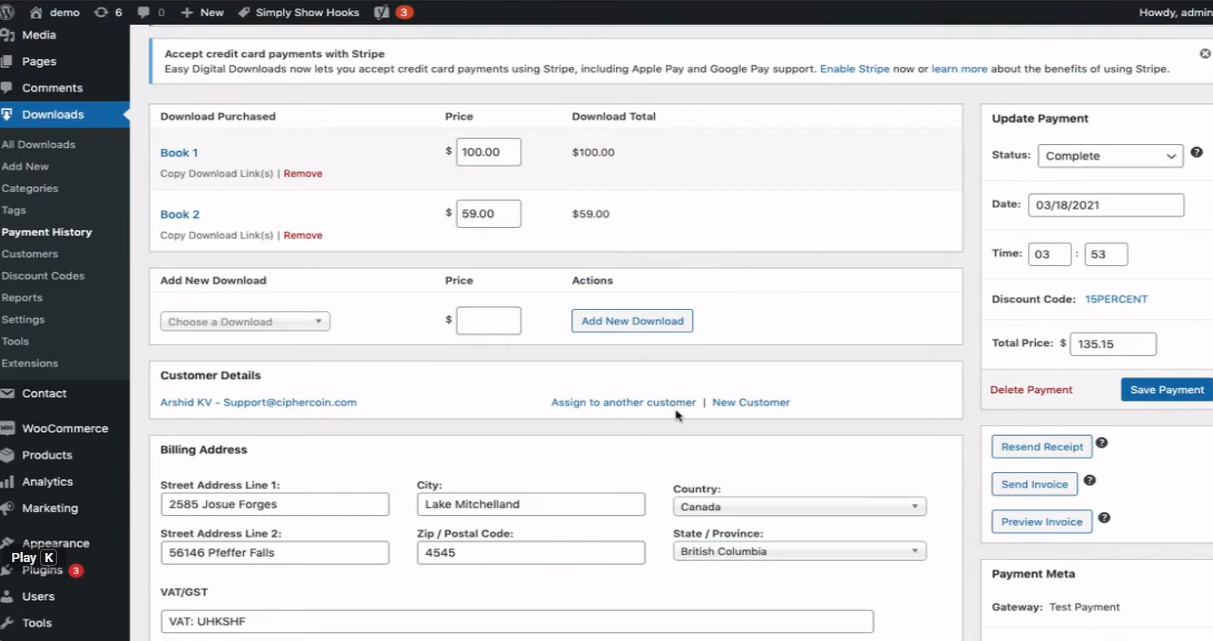Select Discount Codes in Downloads submenu
1213x641 pixels.
point(43,276)
